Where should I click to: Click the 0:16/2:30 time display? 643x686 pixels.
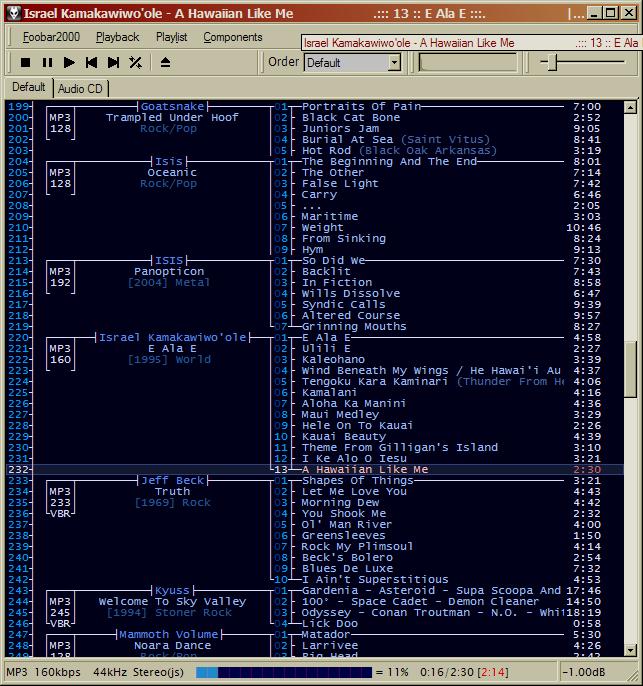[447, 672]
